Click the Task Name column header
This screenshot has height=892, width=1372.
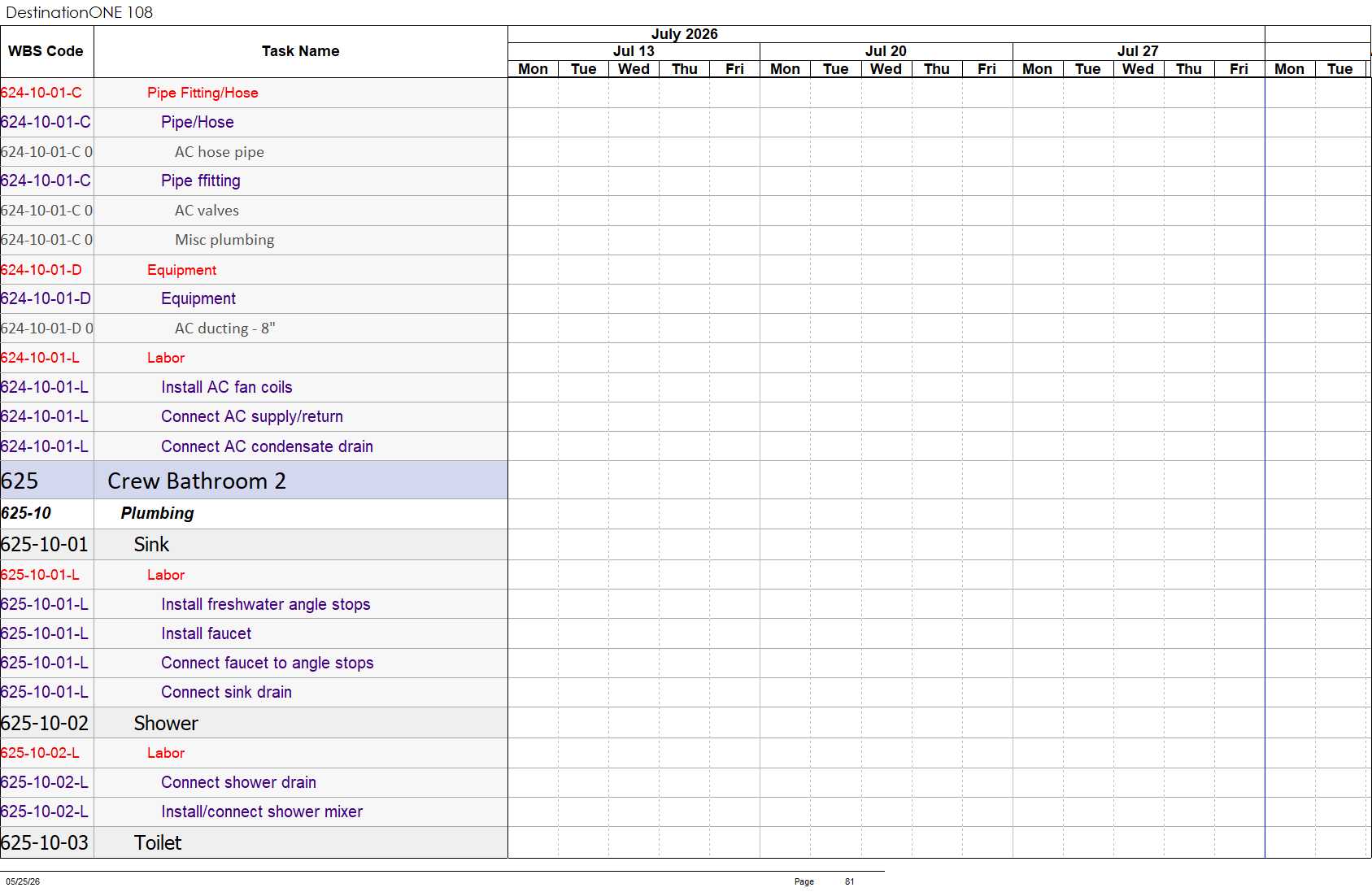coord(300,51)
